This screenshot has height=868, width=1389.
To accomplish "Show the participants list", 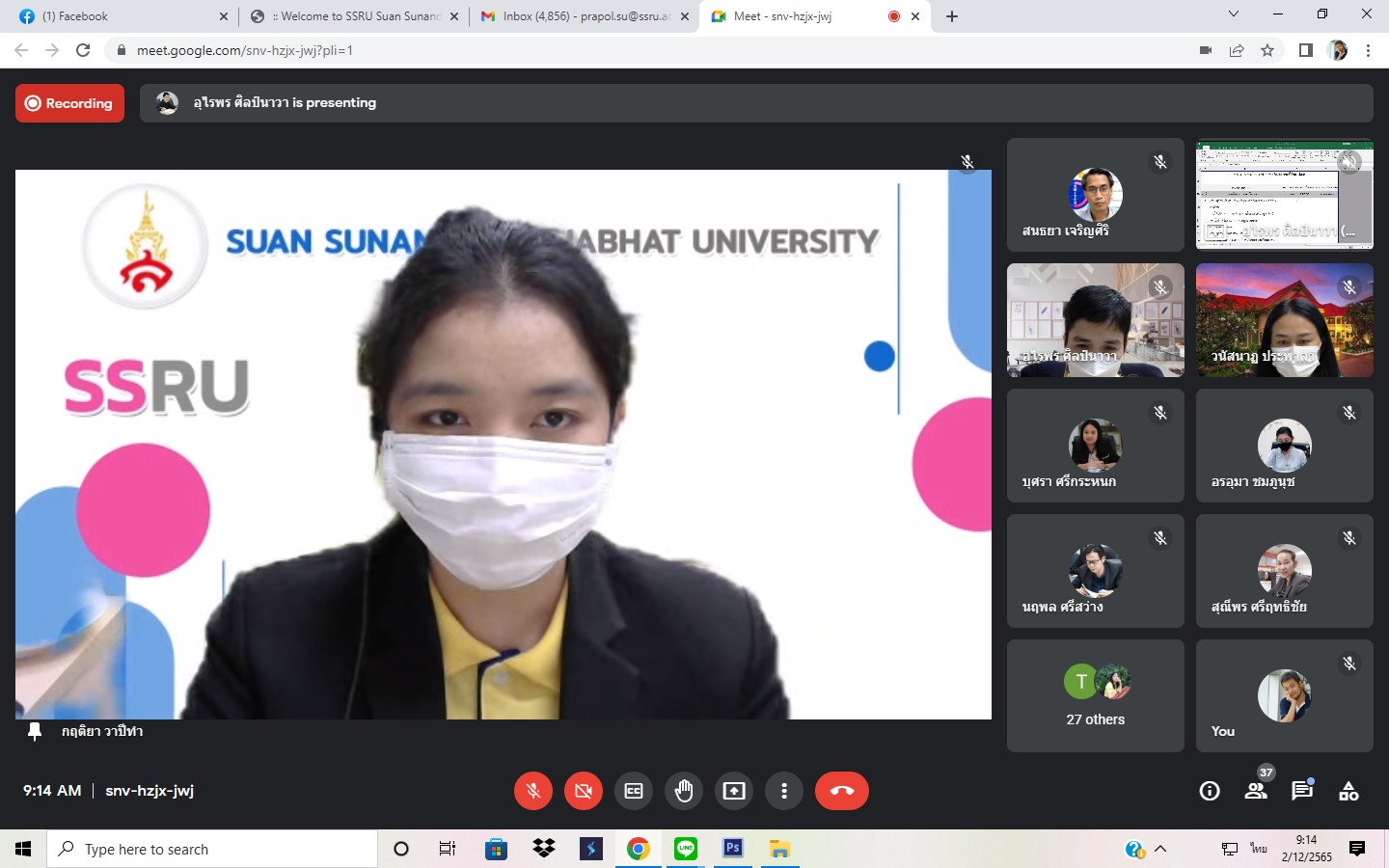I will pyautogui.click(x=1255, y=791).
